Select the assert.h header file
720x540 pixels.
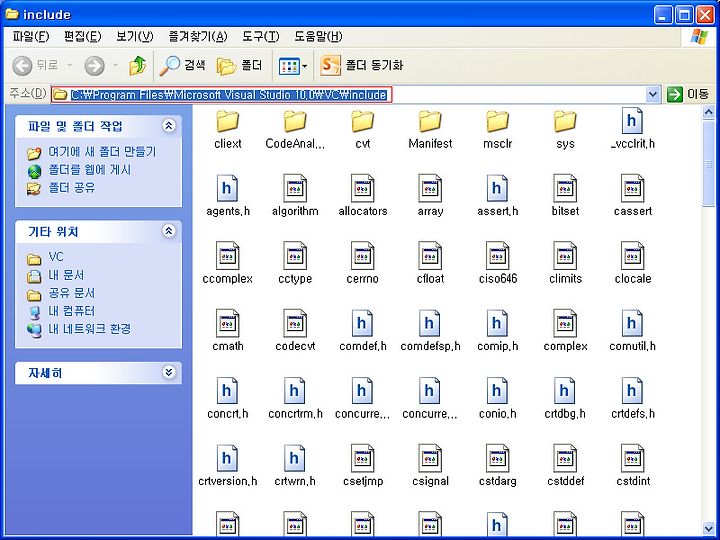pos(498,197)
